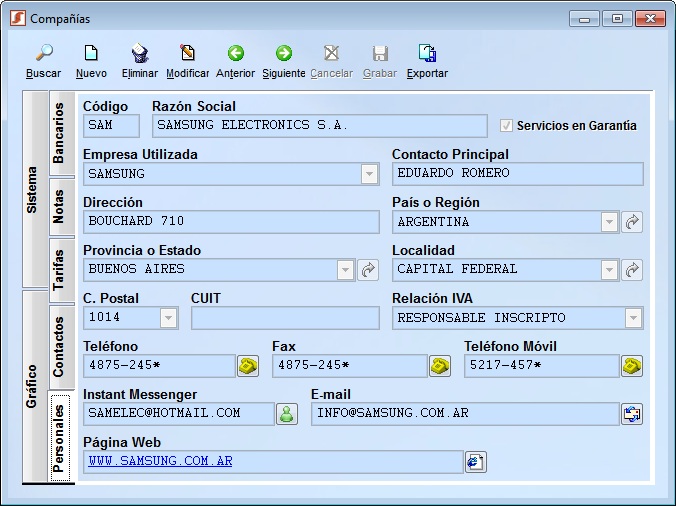Image resolution: width=676 pixels, height=506 pixels.
Task: Go to previous record with Anterior
Action: tap(235, 54)
